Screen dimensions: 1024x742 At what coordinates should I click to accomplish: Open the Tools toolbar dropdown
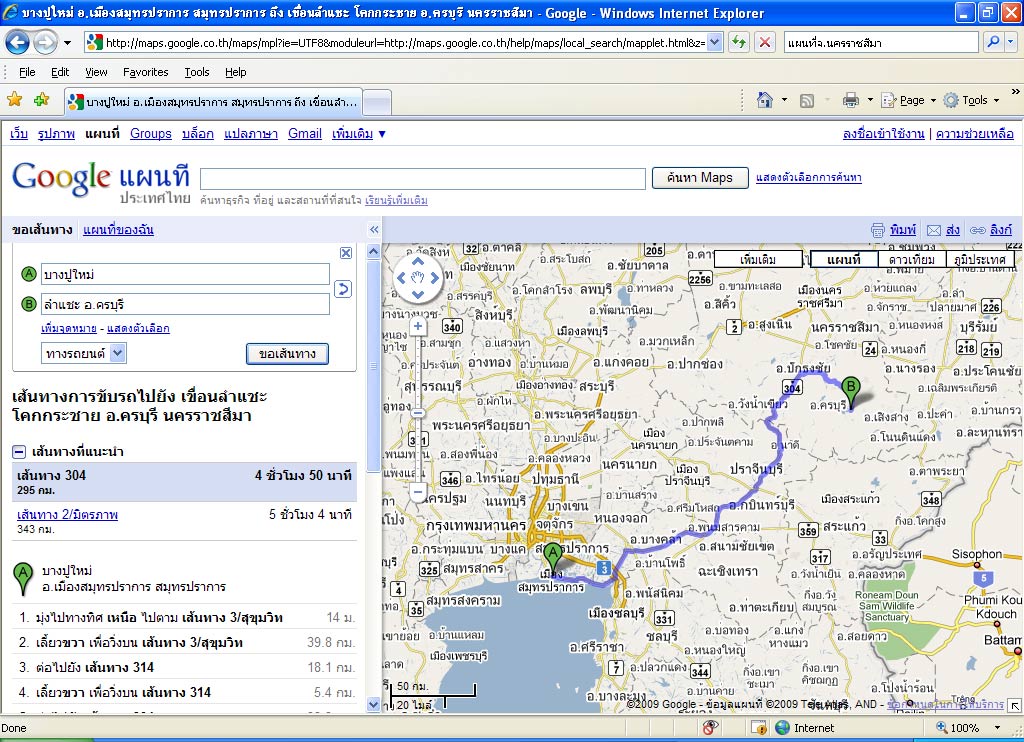(972, 100)
